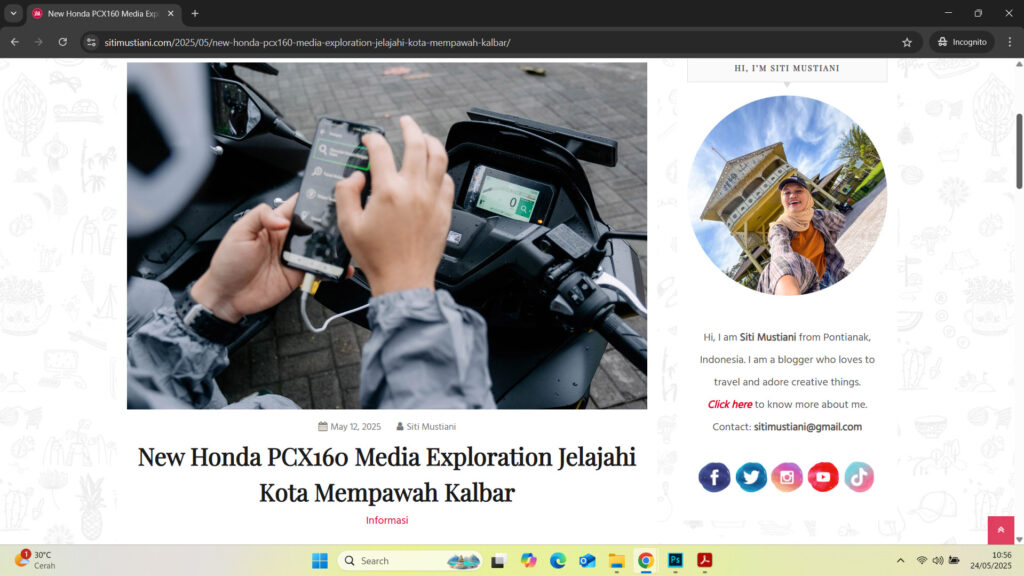Click Siti Mustiani's circular profile photo
Viewport: 1024px width, 576px height.
787,195
